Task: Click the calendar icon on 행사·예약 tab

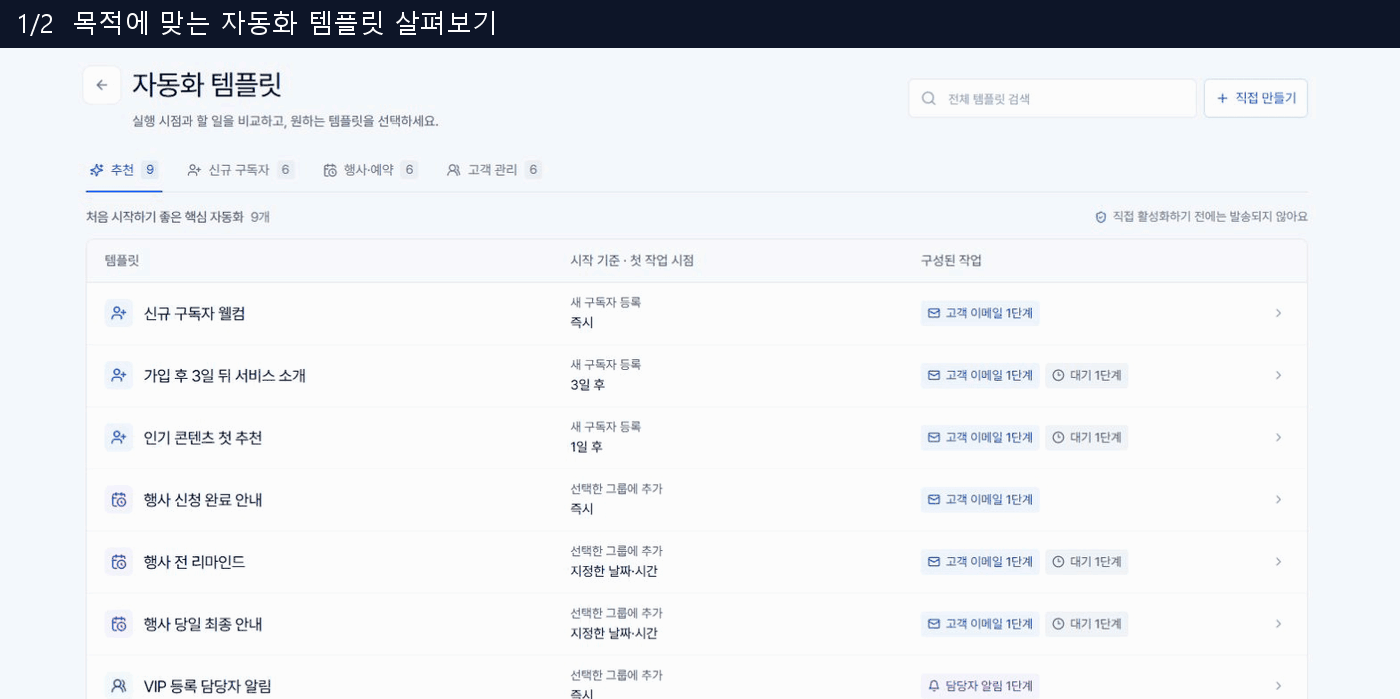Action: pos(330,170)
